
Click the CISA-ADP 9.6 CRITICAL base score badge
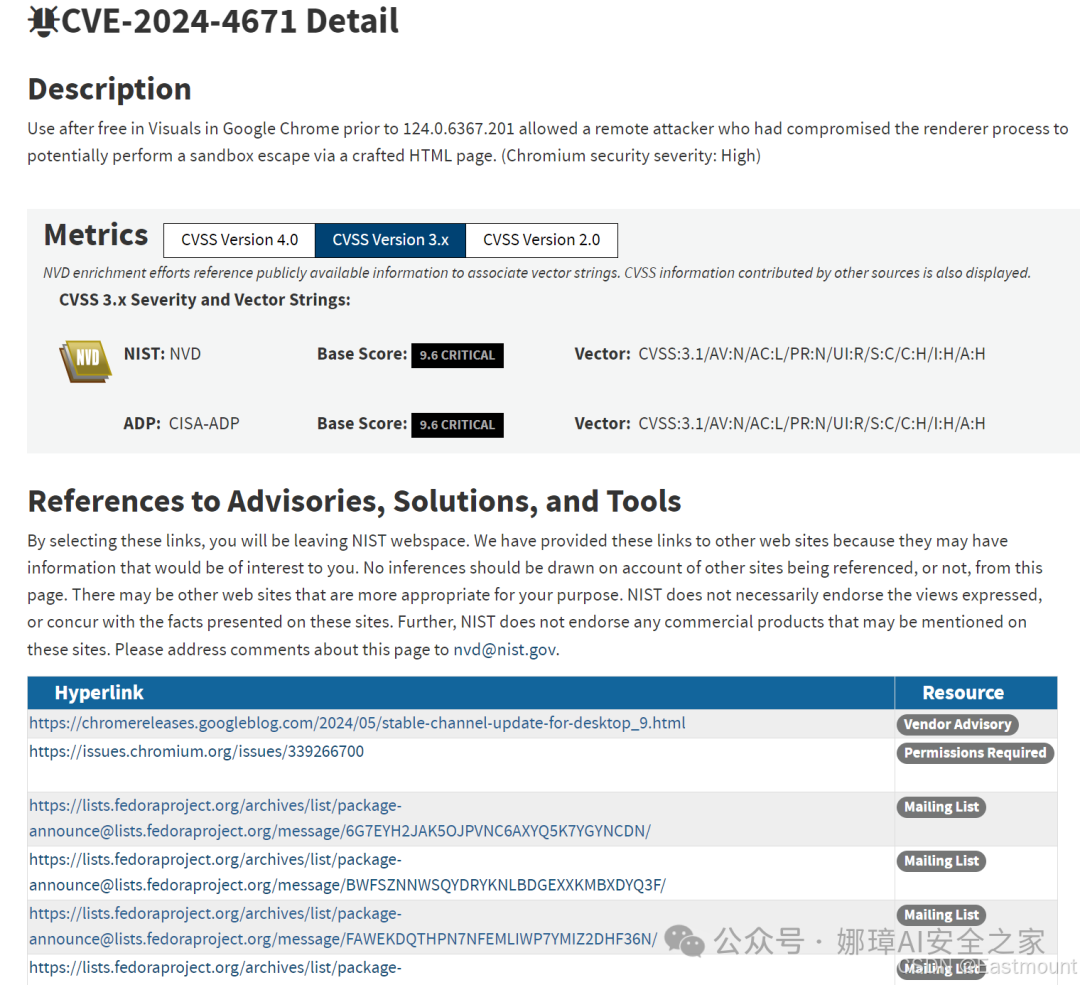(x=457, y=425)
